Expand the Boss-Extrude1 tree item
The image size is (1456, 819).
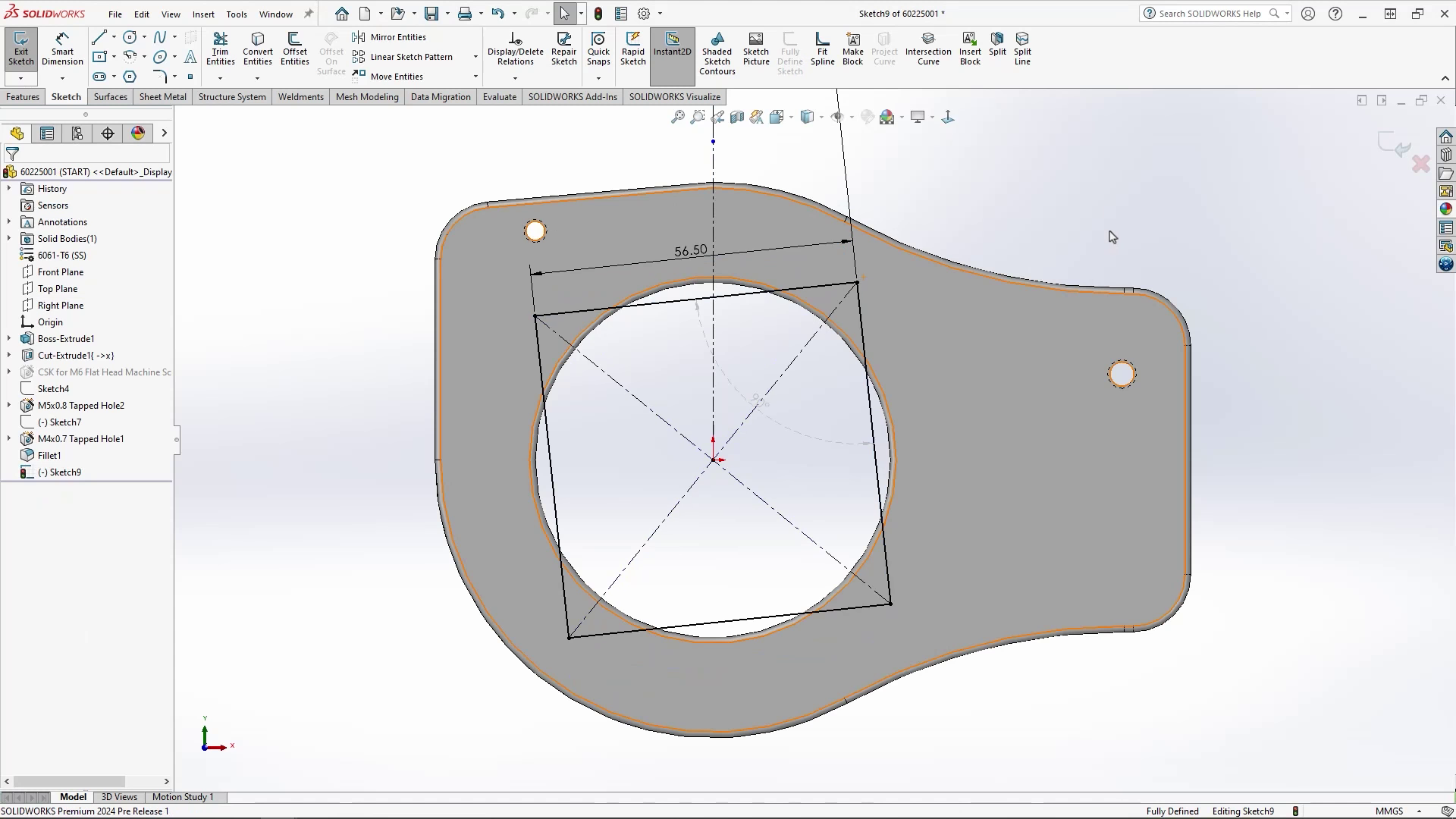(x=8, y=338)
